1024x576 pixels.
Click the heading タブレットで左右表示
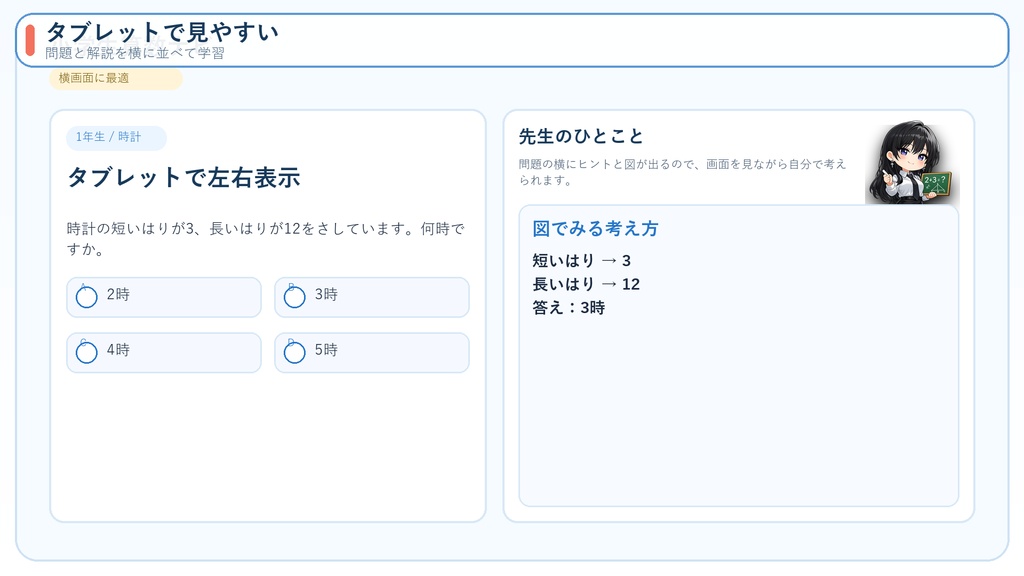click(x=184, y=177)
